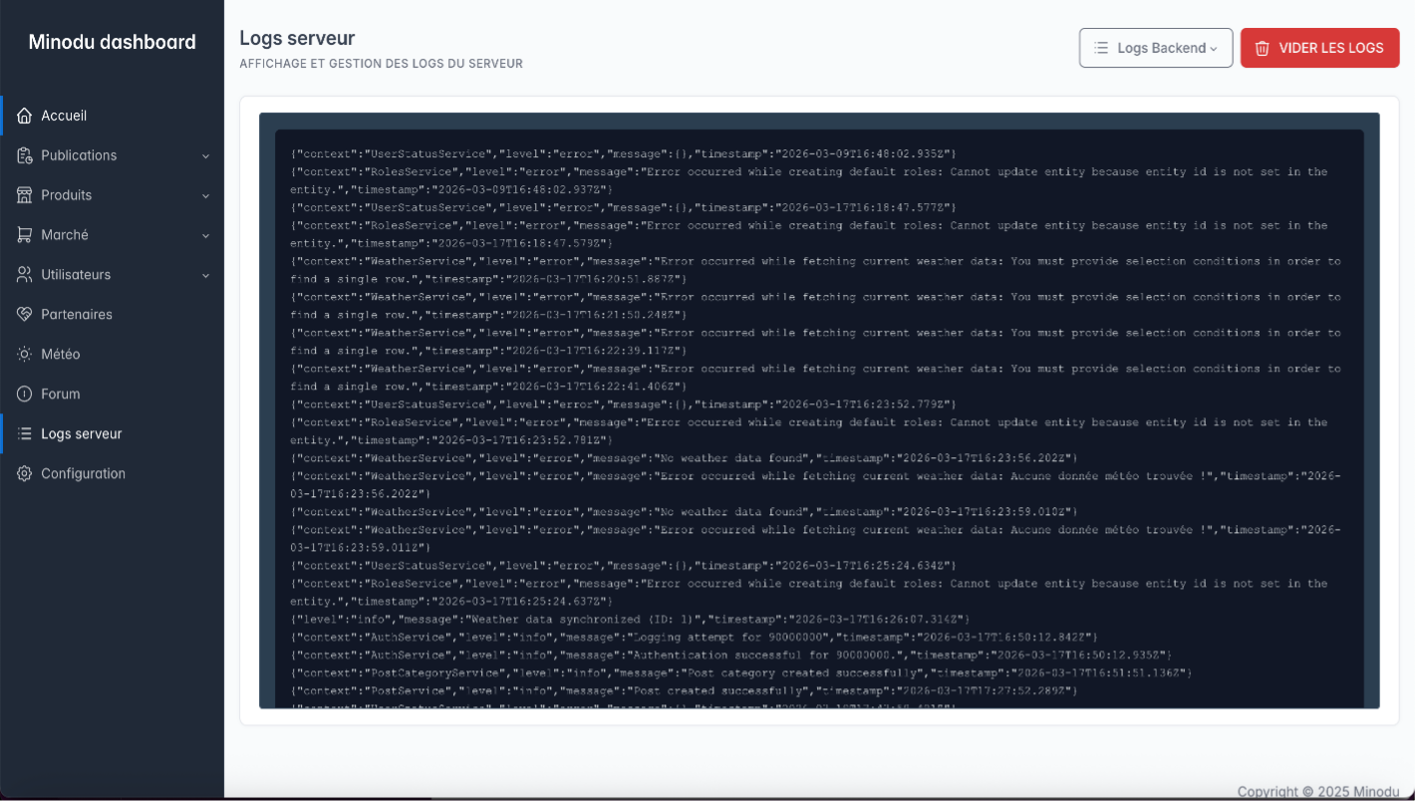The width and height of the screenshot is (1417, 803).
Task: Expand the Marché submenu chevron
Action: click(x=206, y=236)
